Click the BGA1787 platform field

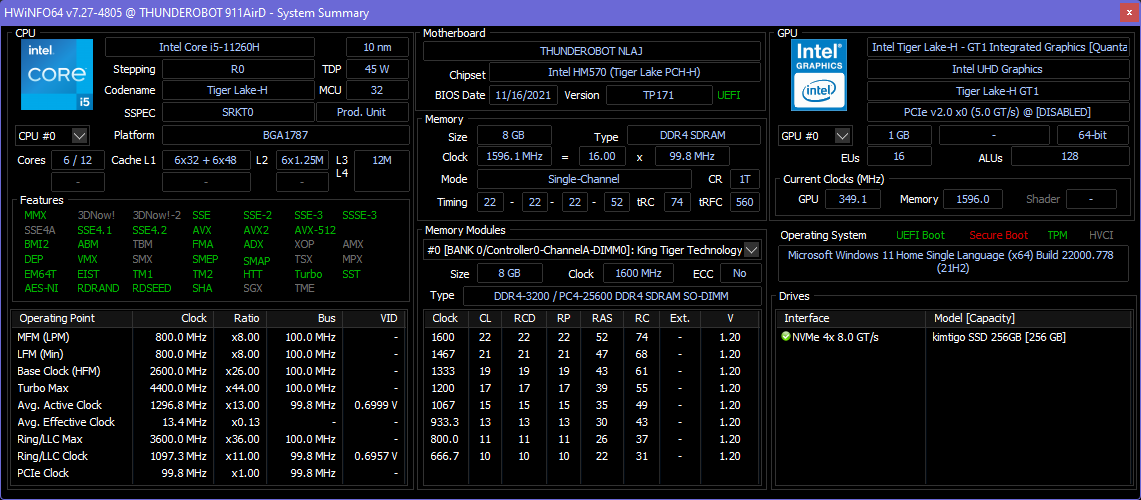tap(285, 135)
